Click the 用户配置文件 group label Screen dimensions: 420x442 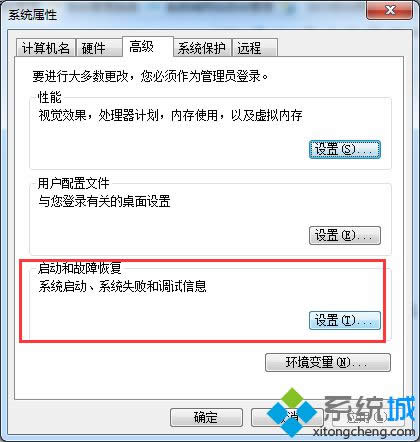(x=73, y=183)
